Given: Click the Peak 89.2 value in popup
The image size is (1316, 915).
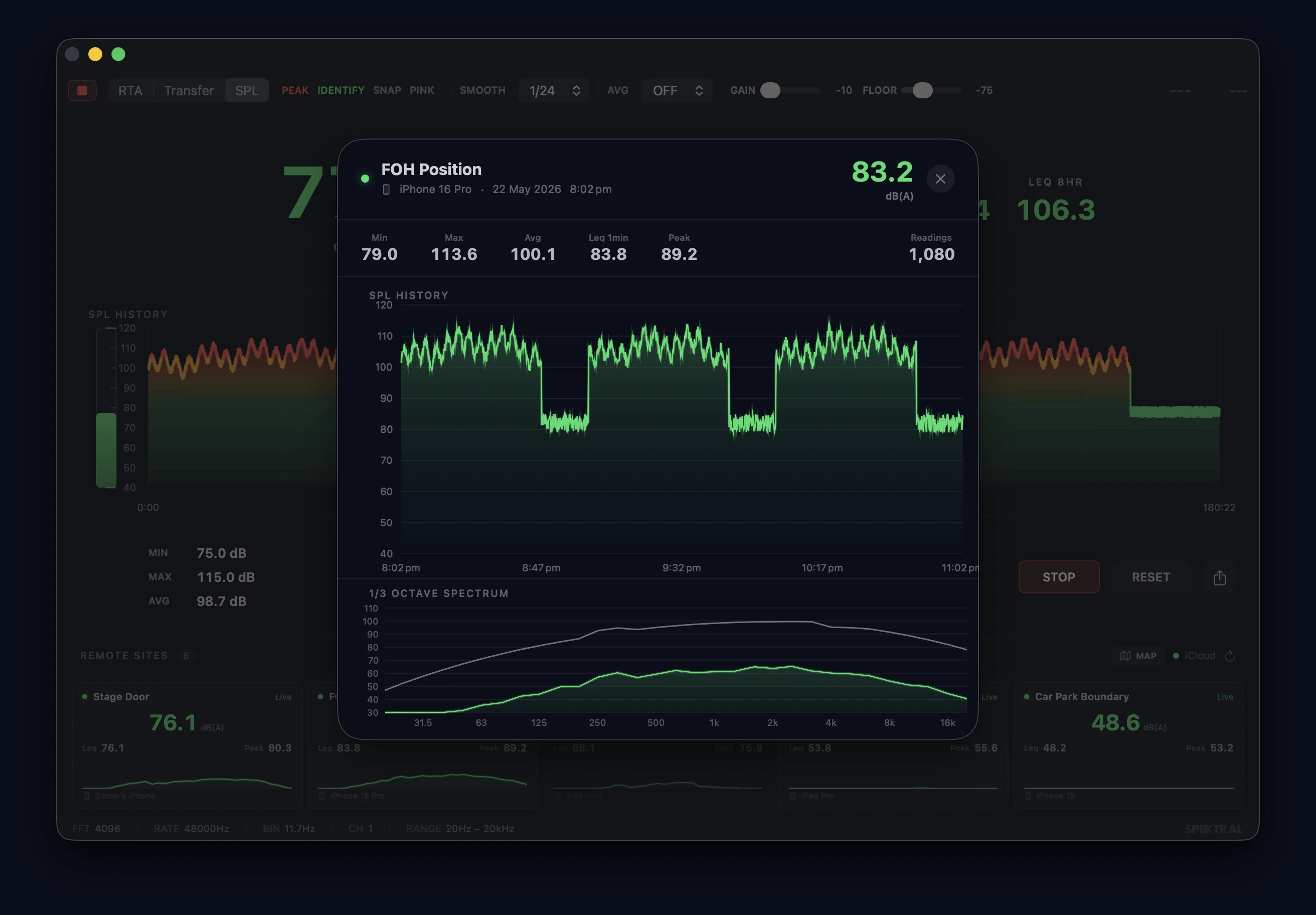Looking at the screenshot, I should (679, 248).
